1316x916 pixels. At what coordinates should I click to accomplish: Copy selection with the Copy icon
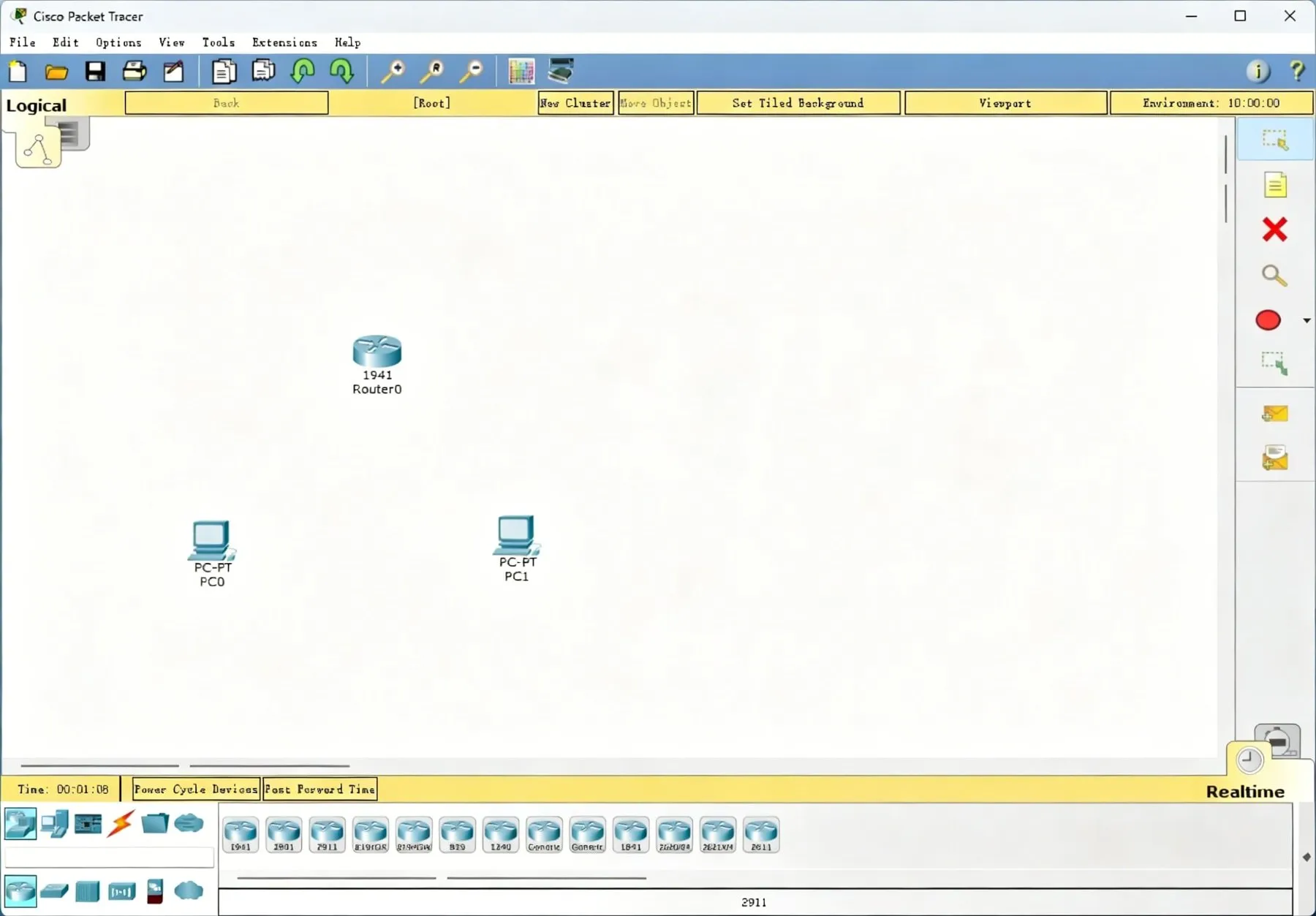(224, 71)
